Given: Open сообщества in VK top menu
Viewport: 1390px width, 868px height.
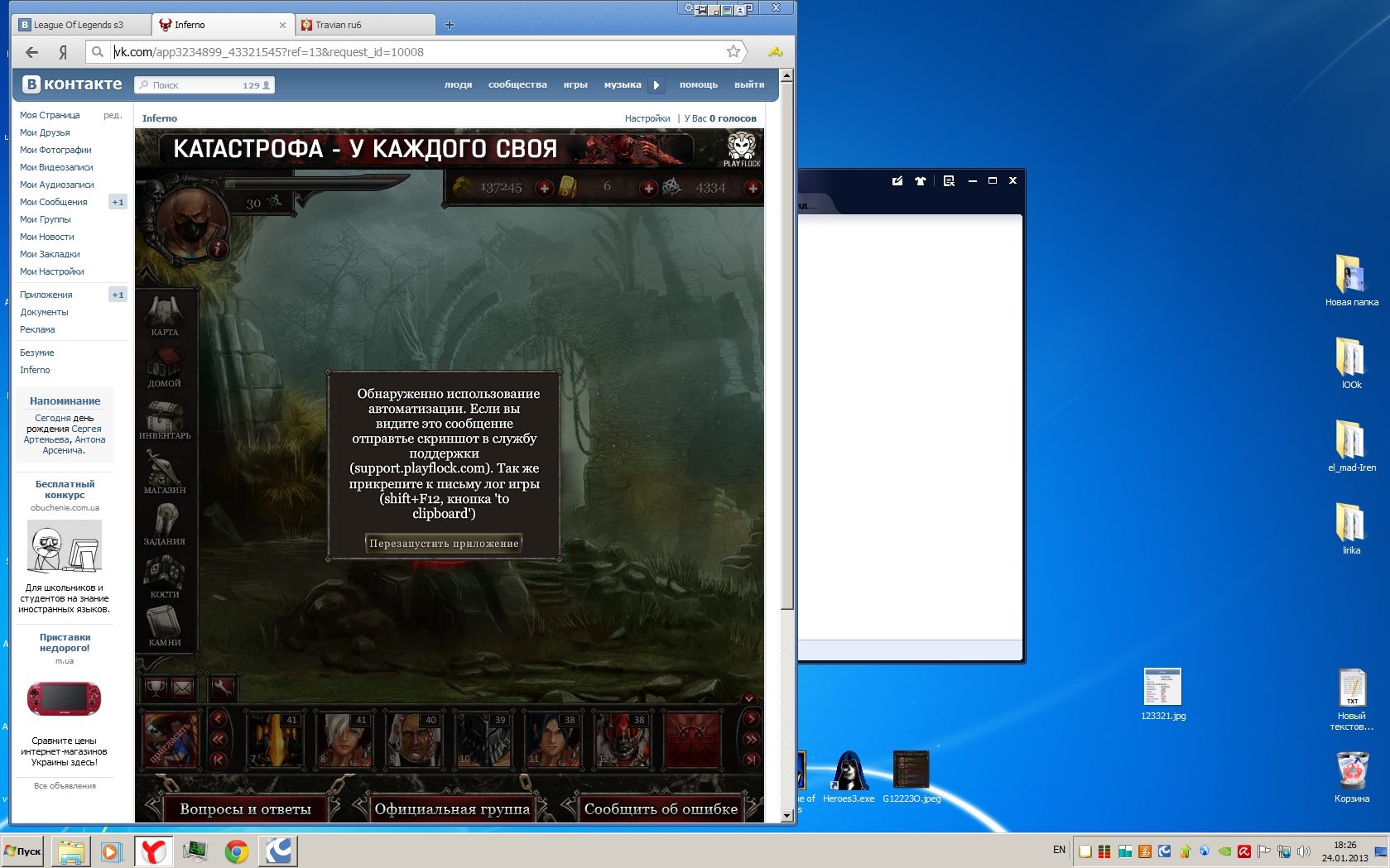Looking at the screenshot, I should click(x=517, y=84).
